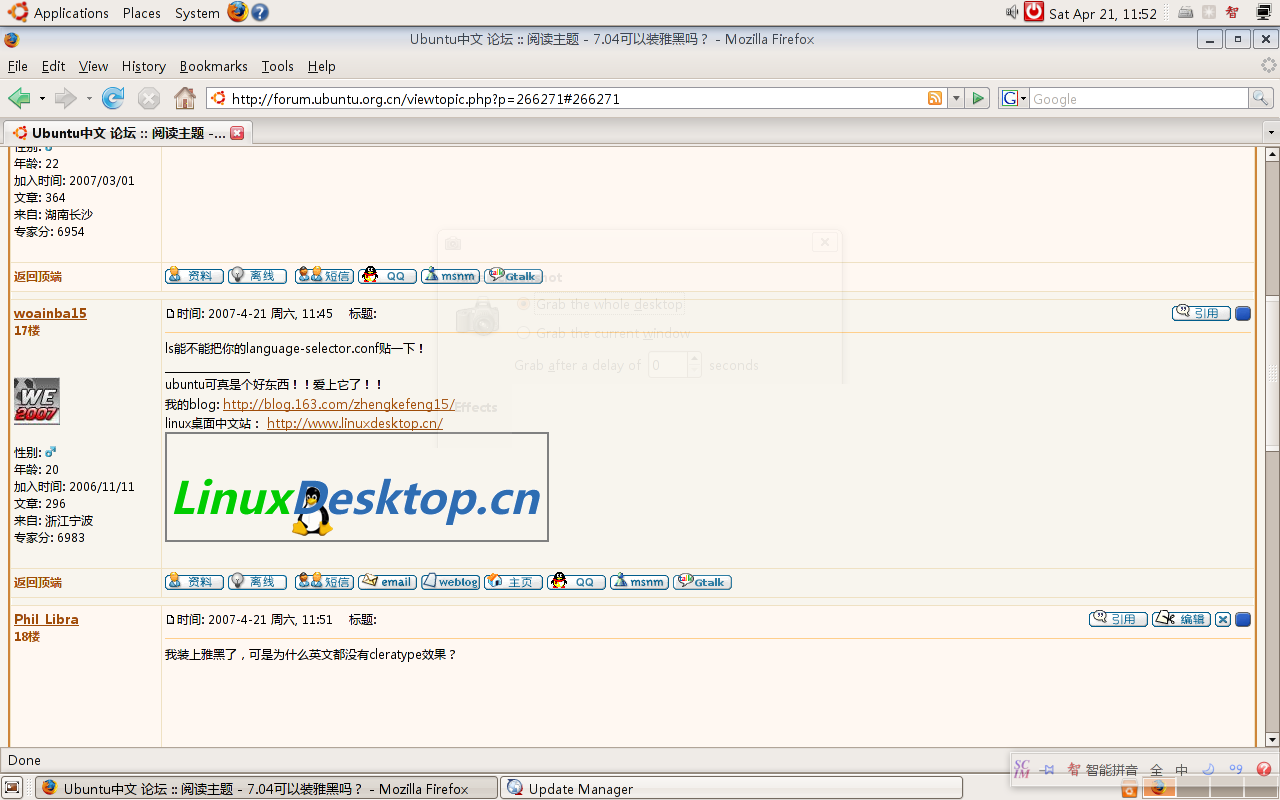Click 返回顶端 below woainba15's profile

coord(38,582)
